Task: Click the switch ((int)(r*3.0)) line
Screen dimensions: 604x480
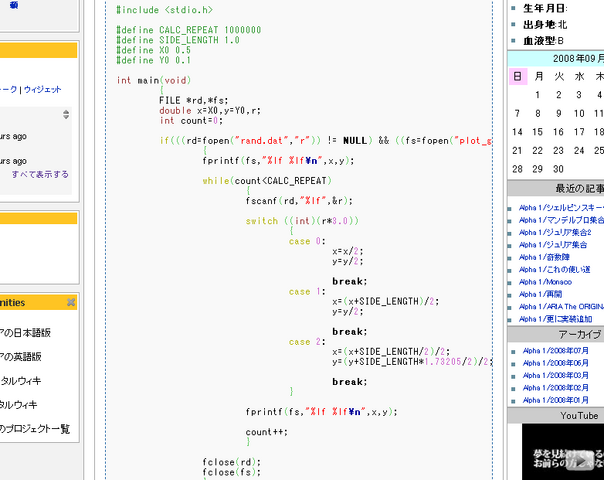Action: (302, 221)
